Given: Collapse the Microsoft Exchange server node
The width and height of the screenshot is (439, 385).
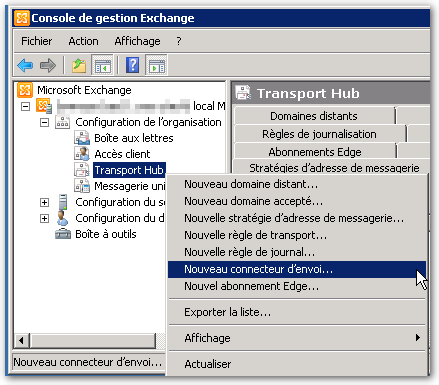Looking at the screenshot, I should (25, 106).
